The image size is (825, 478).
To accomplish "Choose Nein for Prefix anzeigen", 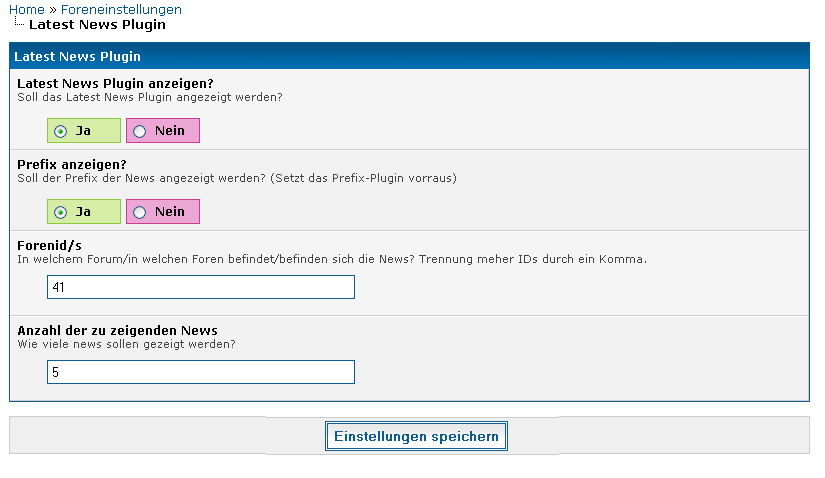I will pyautogui.click(x=140, y=212).
